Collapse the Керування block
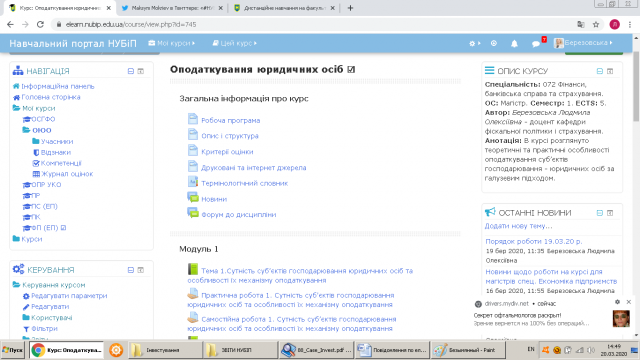Screen dimensions: 640x360 pyautogui.click(x=131, y=270)
